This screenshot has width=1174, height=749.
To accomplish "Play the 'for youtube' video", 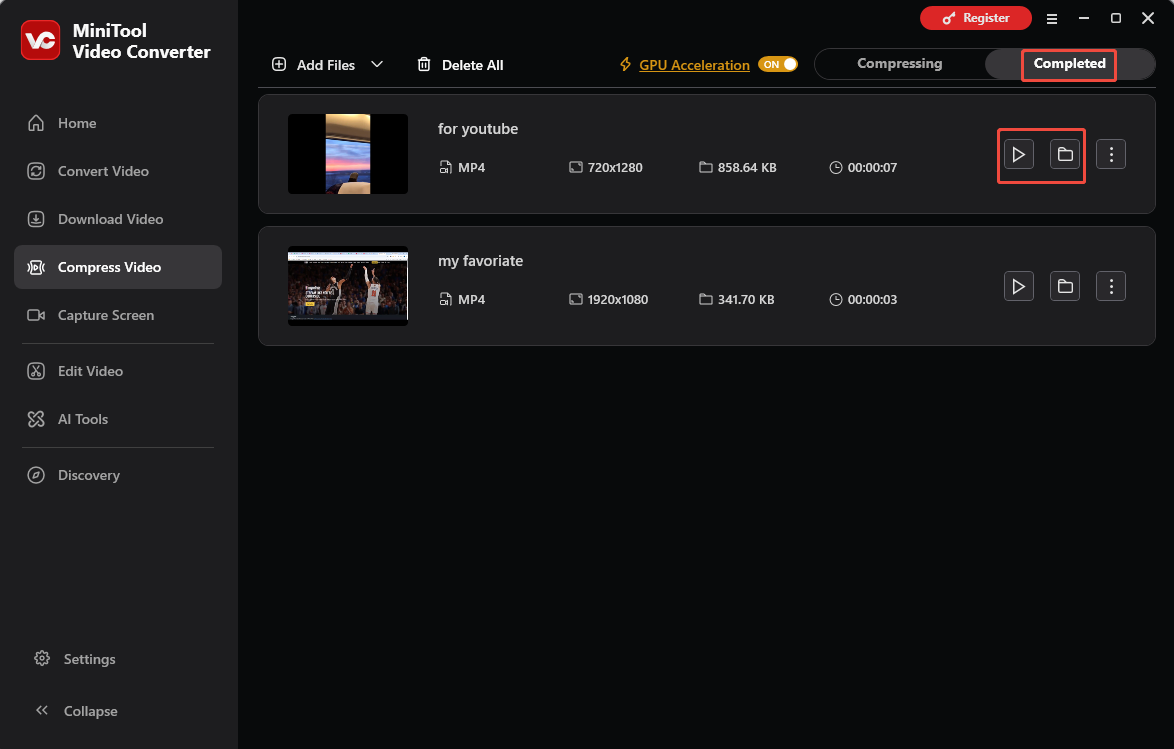I will [1018, 154].
